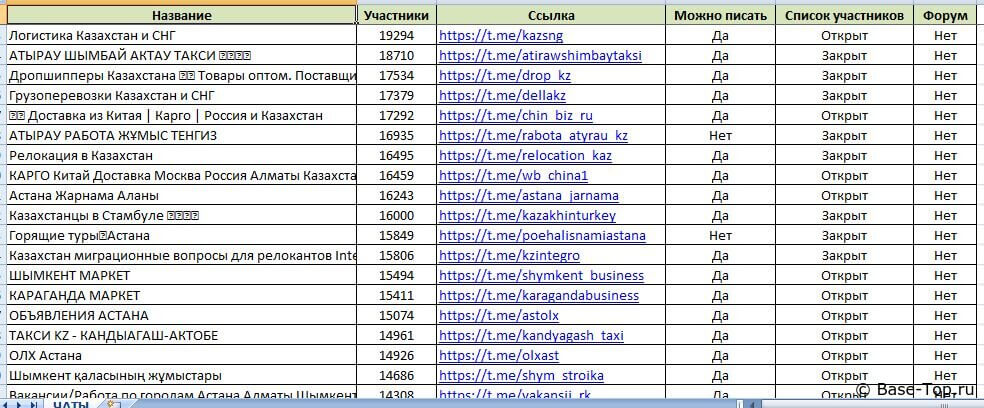Click the last sheet navigation arrow
Image resolution: width=984 pixels, height=408 pixels.
[33, 404]
